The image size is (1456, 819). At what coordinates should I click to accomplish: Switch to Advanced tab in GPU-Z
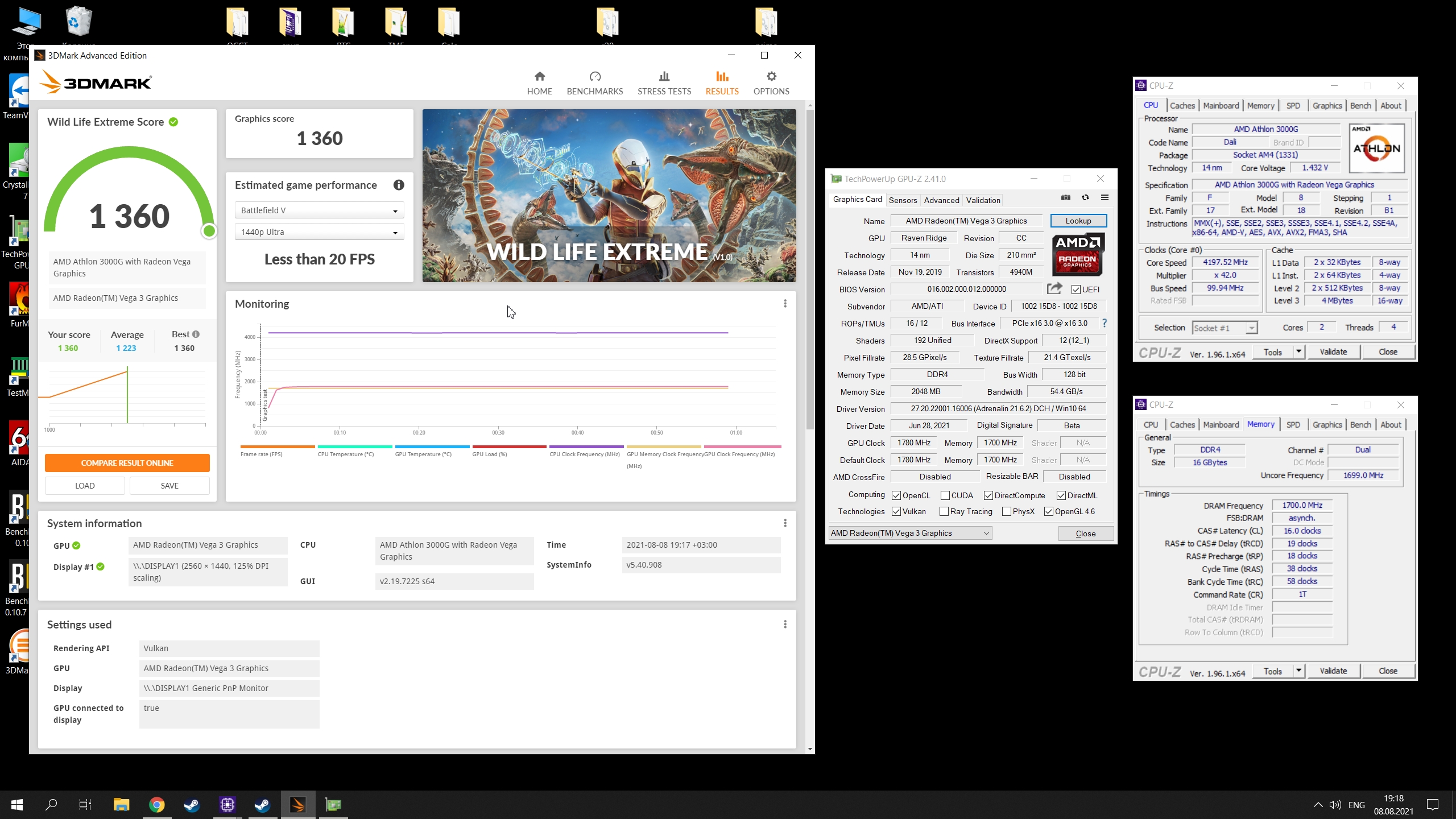coord(941,200)
